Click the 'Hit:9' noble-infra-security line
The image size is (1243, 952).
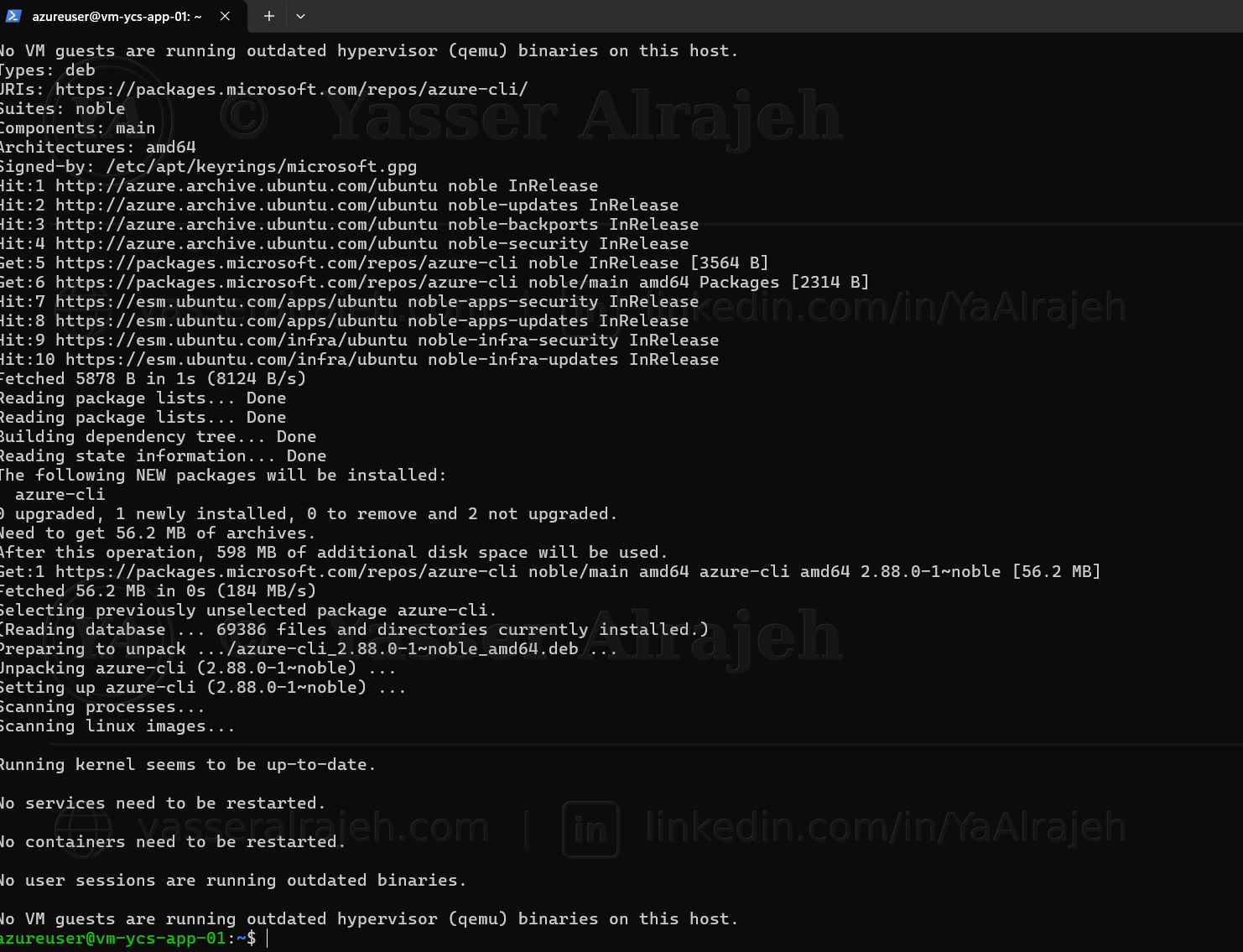(x=360, y=340)
